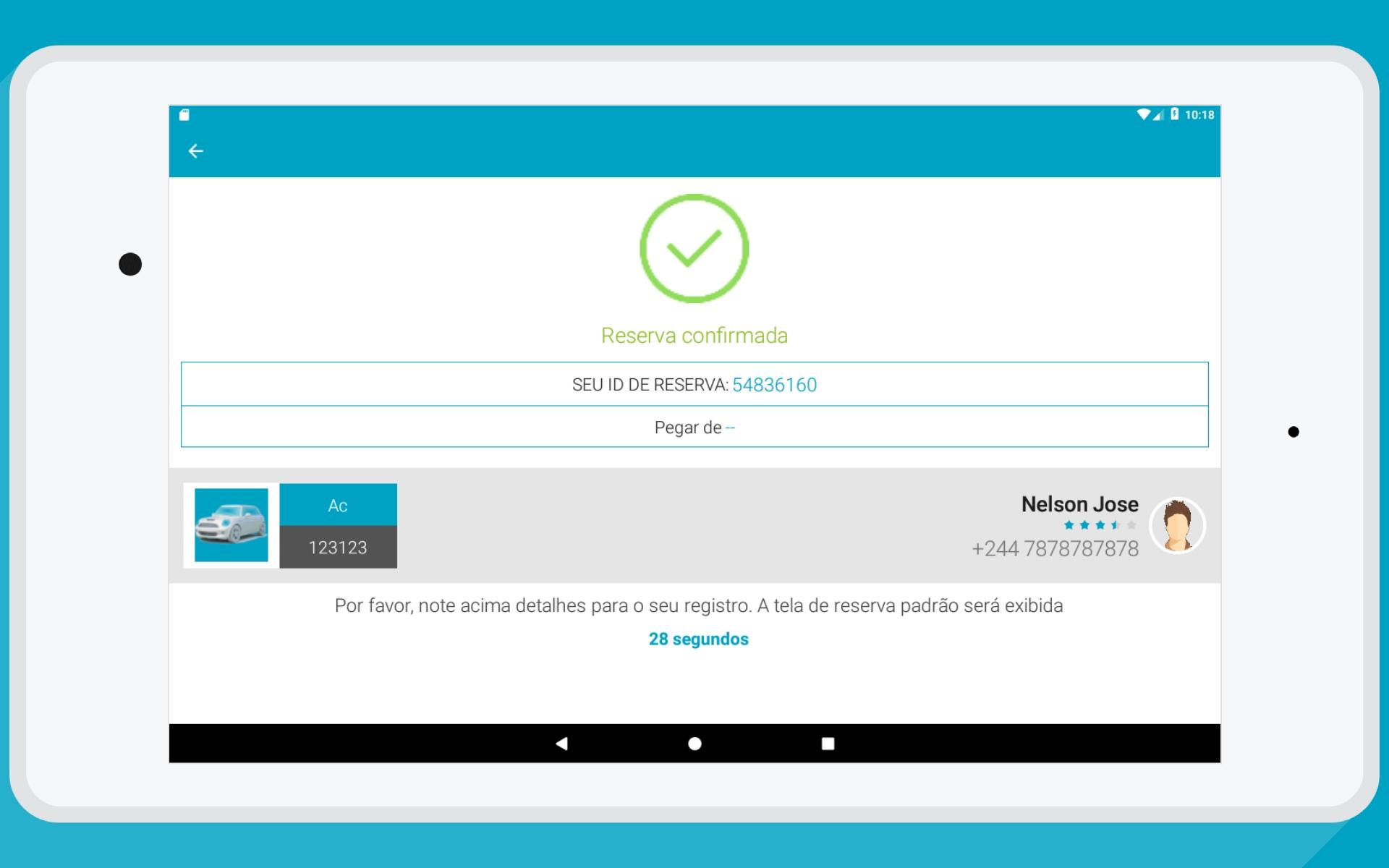Tap the driver's star rating

coord(1100,525)
